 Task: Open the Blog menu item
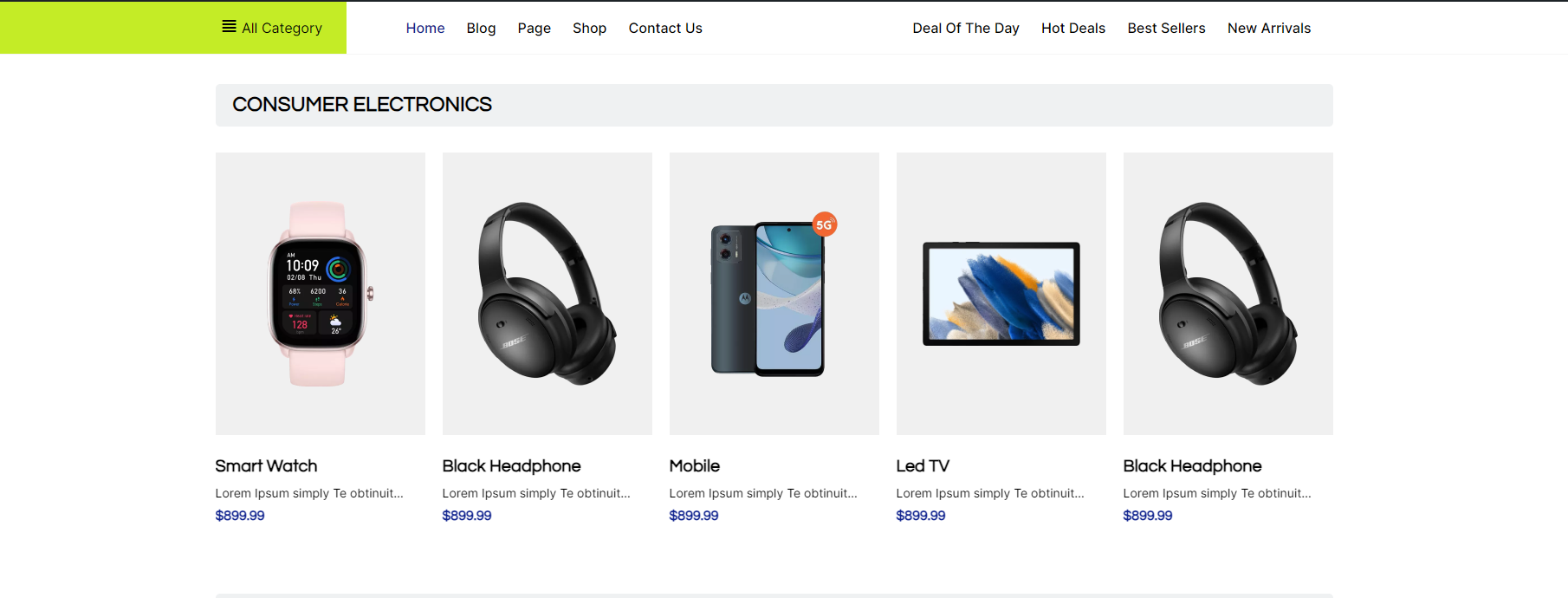click(481, 29)
